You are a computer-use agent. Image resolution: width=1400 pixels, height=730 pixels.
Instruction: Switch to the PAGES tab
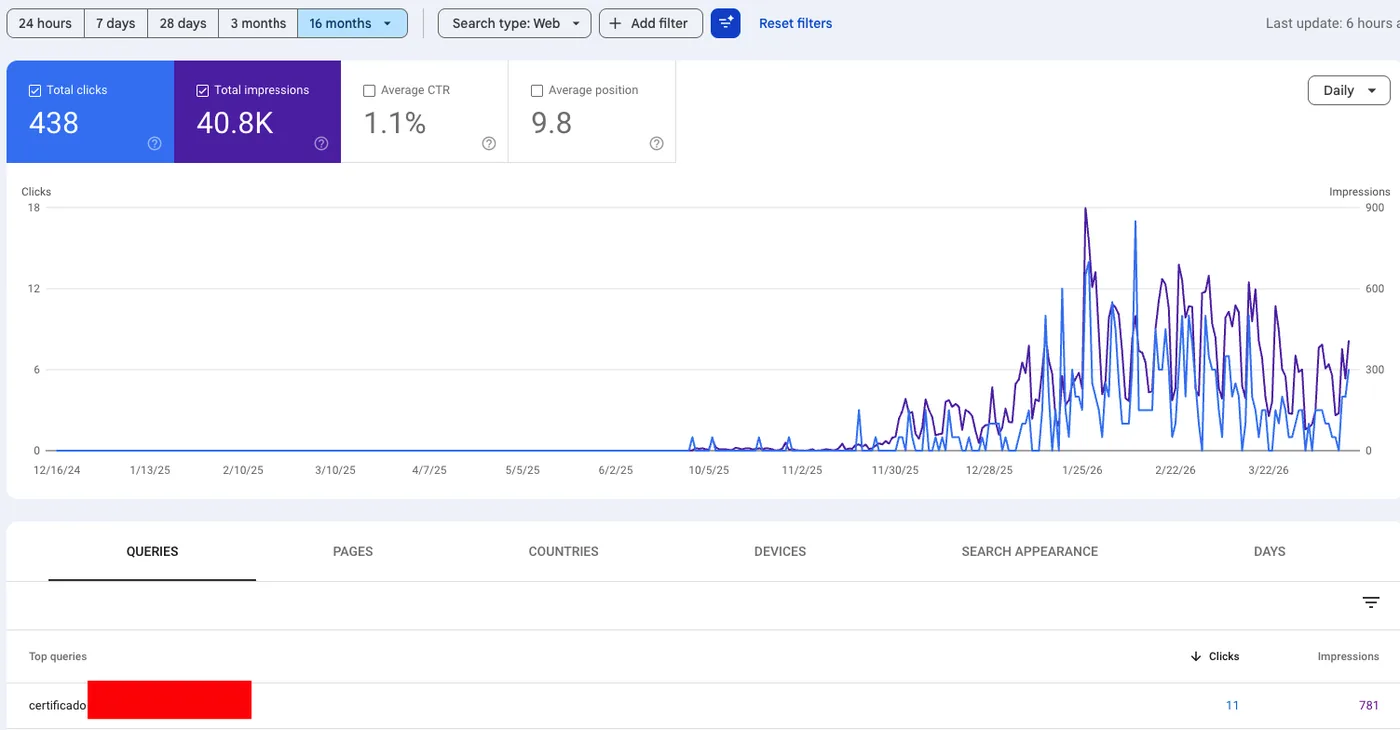[353, 551]
